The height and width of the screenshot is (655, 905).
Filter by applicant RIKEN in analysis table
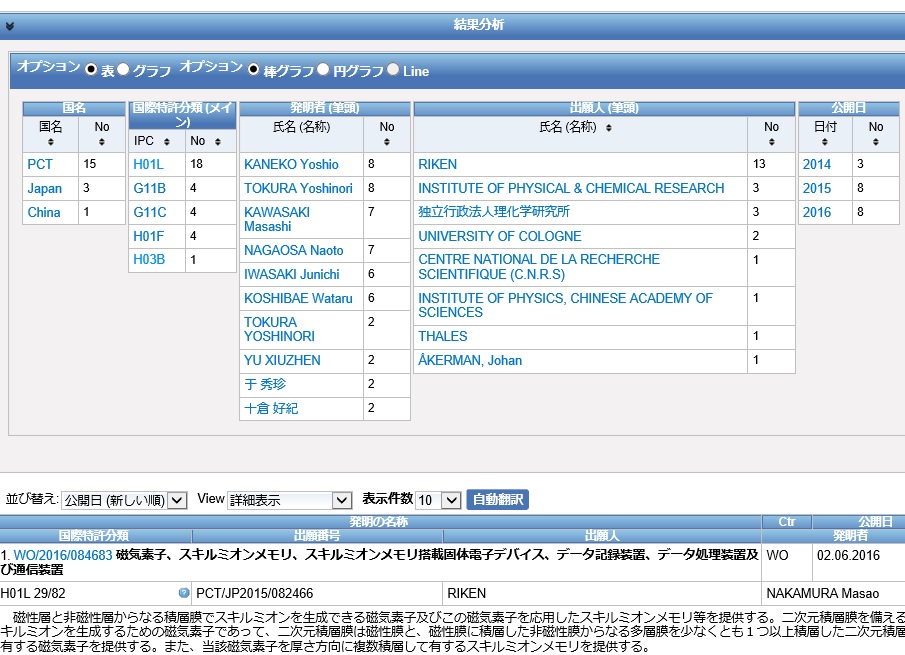[437, 164]
